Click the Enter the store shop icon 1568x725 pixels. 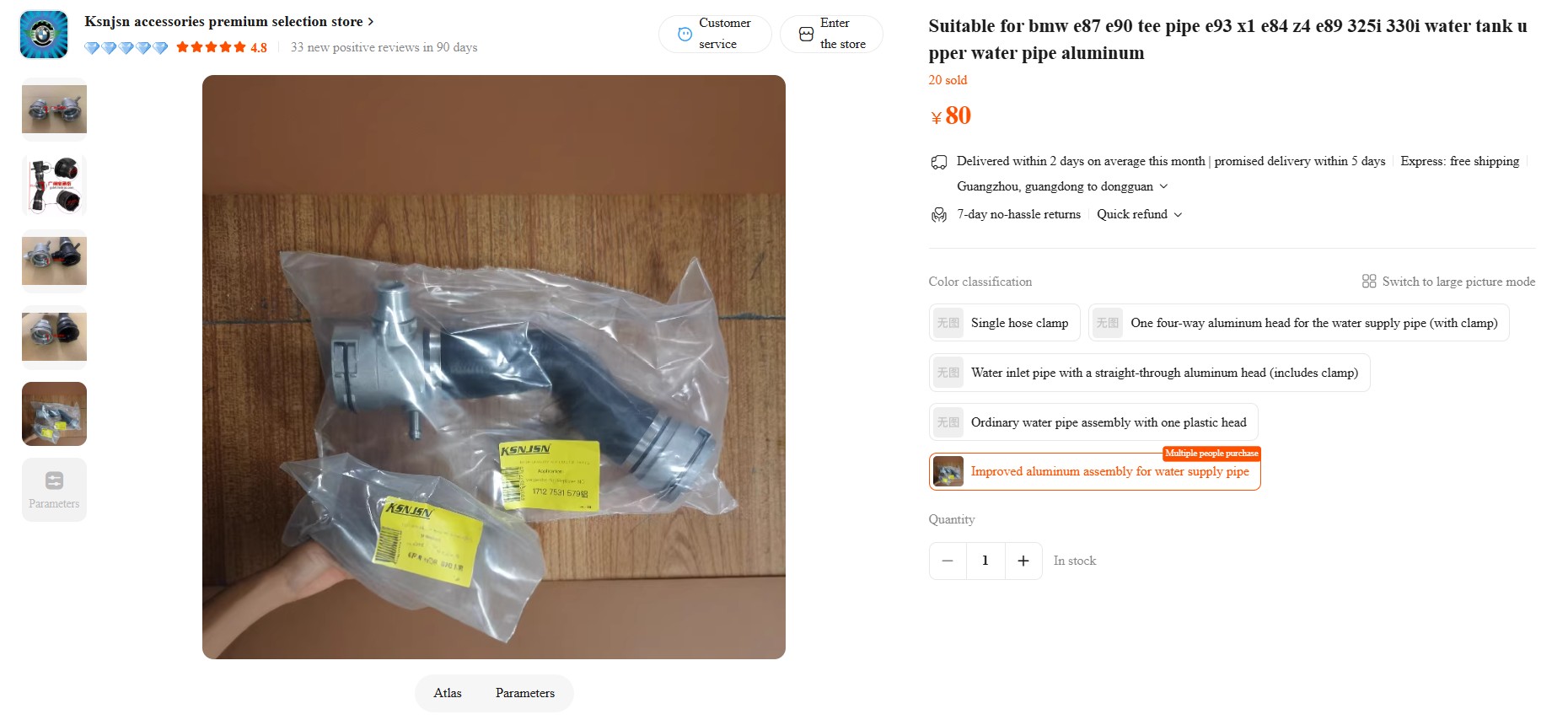click(x=806, y=34)
